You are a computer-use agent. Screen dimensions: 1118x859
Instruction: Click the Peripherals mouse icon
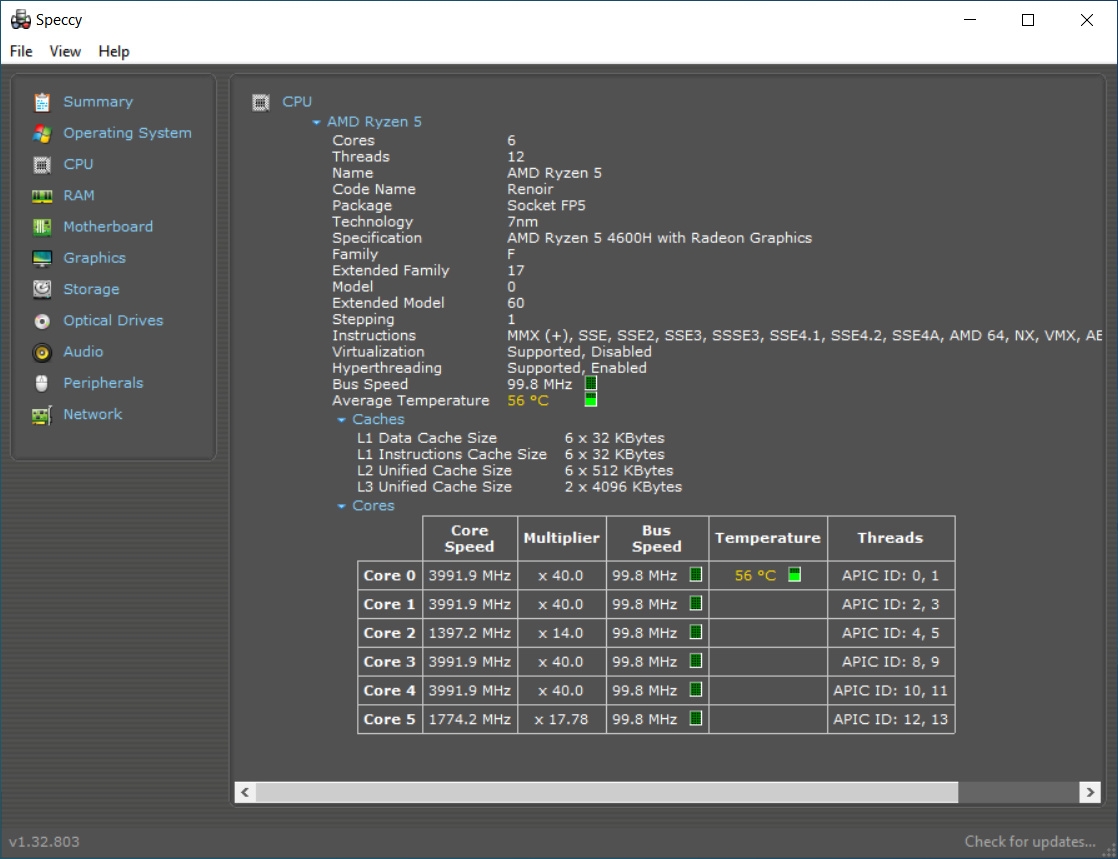click(42, 384)
